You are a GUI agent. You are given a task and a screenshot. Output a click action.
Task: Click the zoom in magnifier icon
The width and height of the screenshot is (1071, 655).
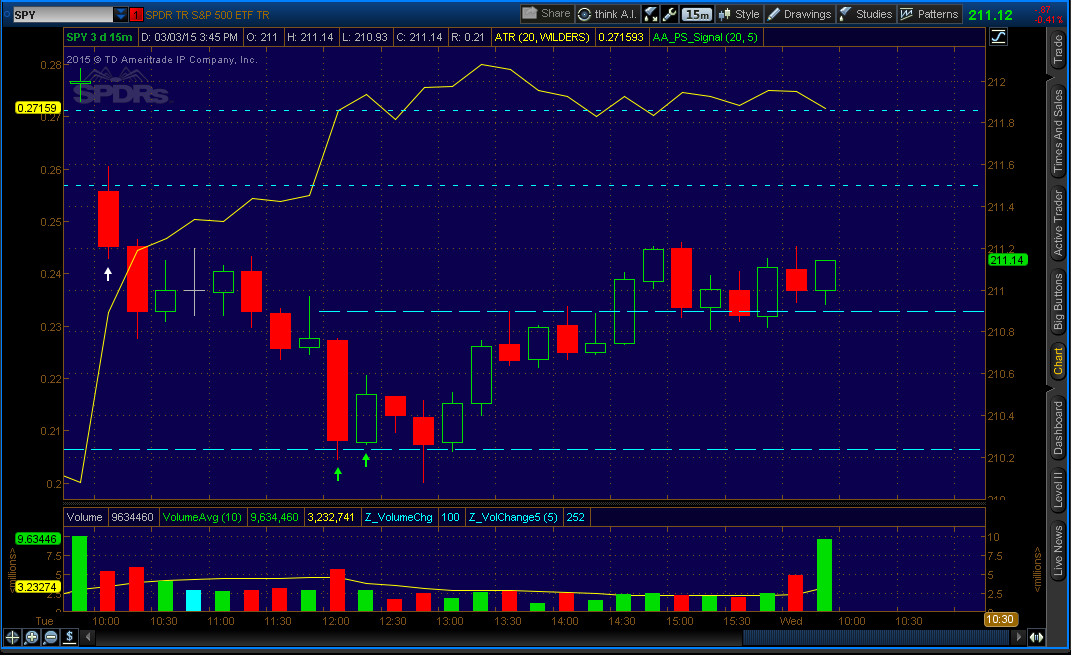31,637
